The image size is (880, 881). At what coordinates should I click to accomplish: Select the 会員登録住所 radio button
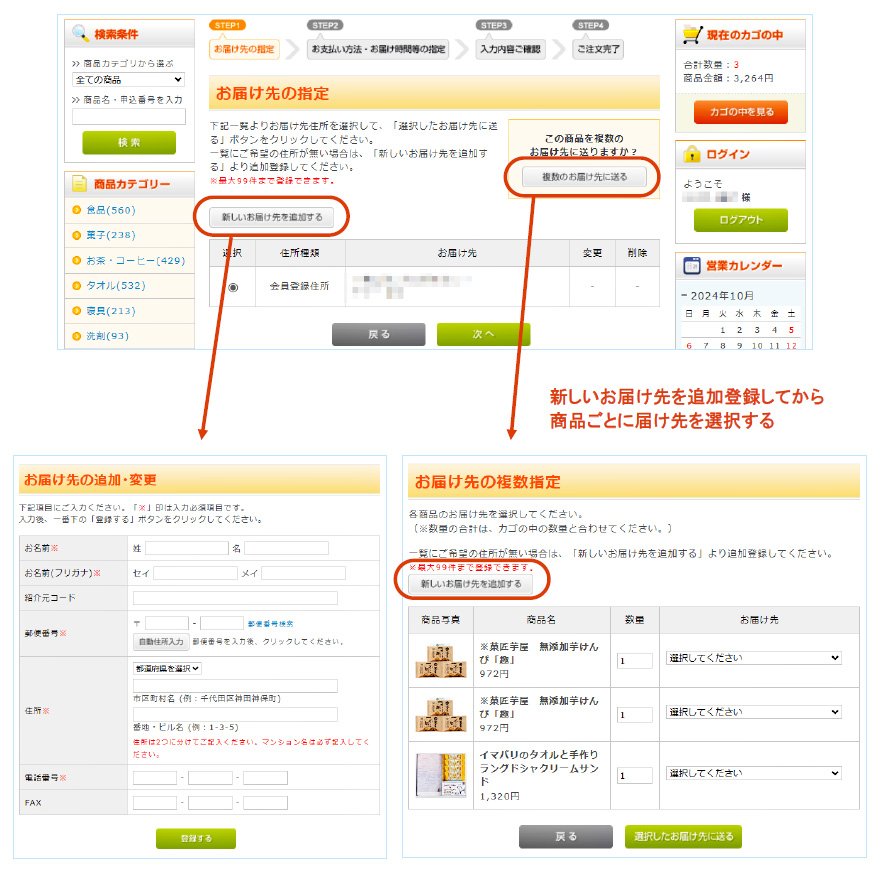[x=233, y=287]
